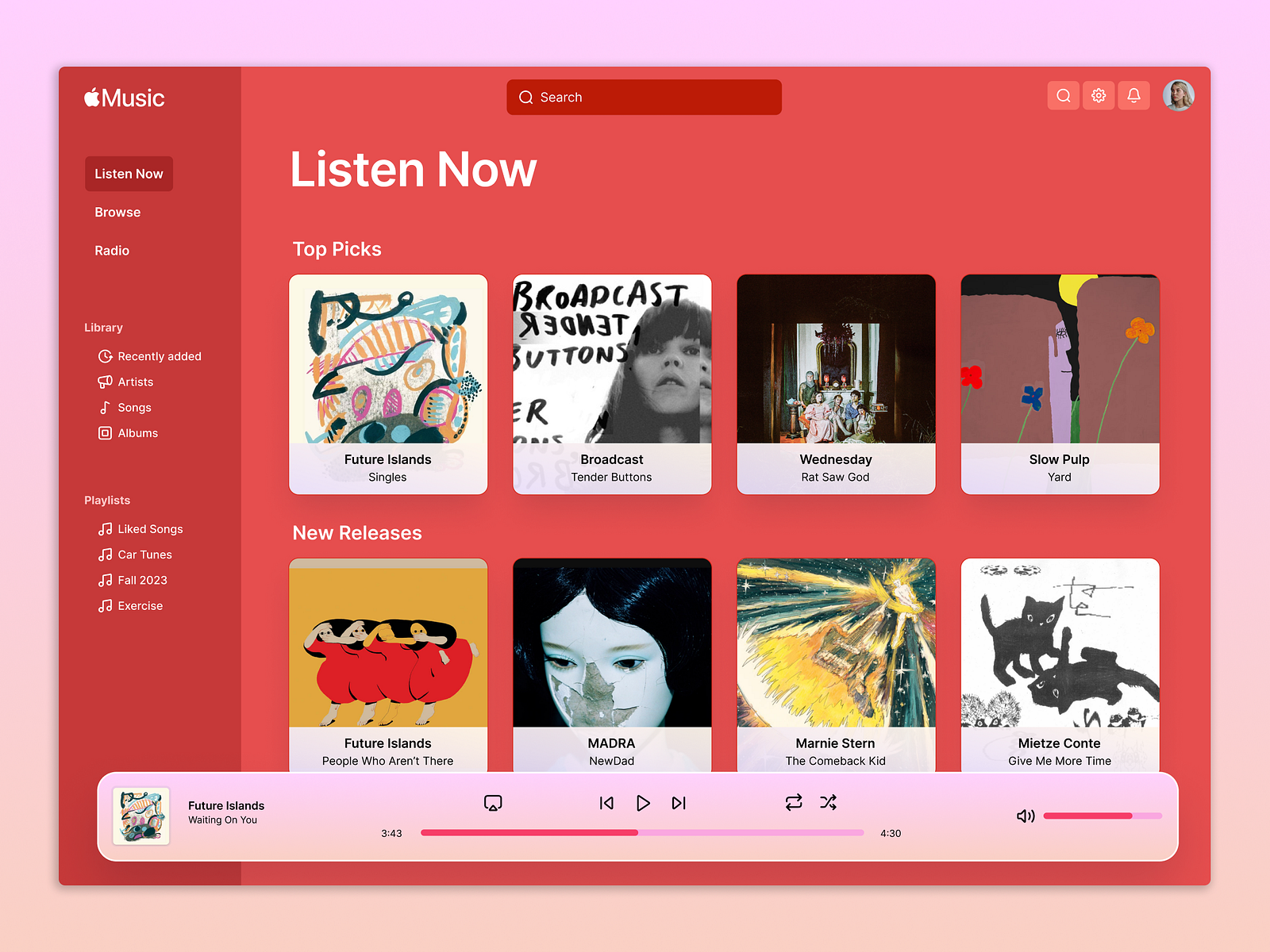Seek on the song progress bar

[642, 832]
